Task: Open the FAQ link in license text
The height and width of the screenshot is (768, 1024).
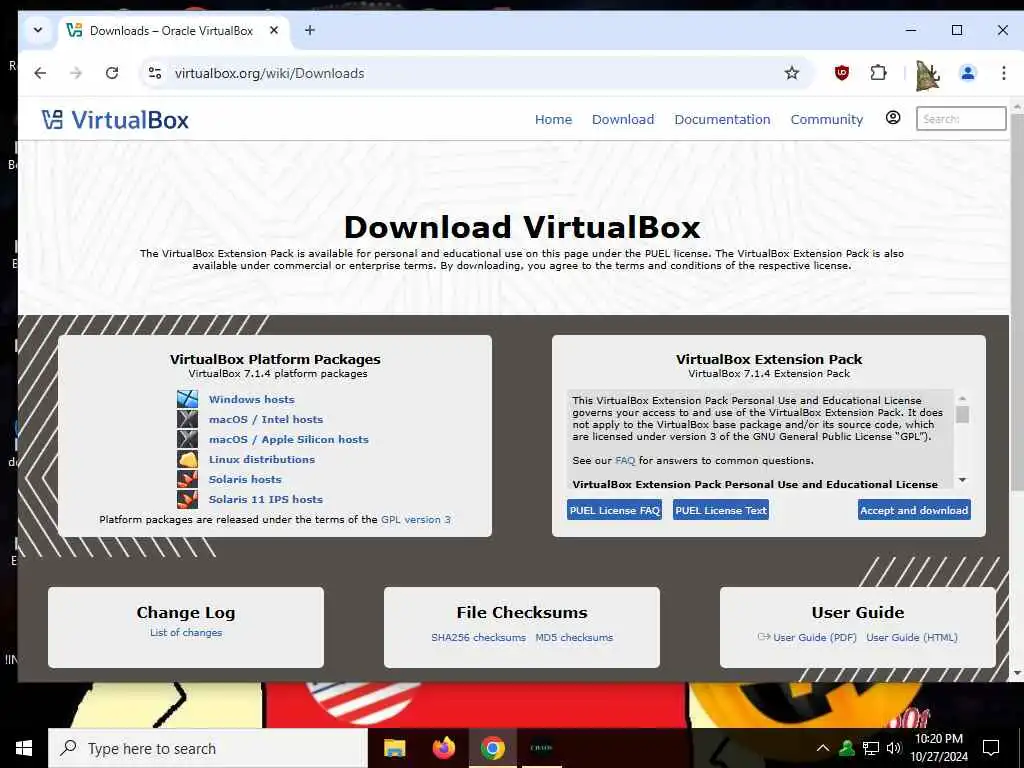Action: click(625, 460)
